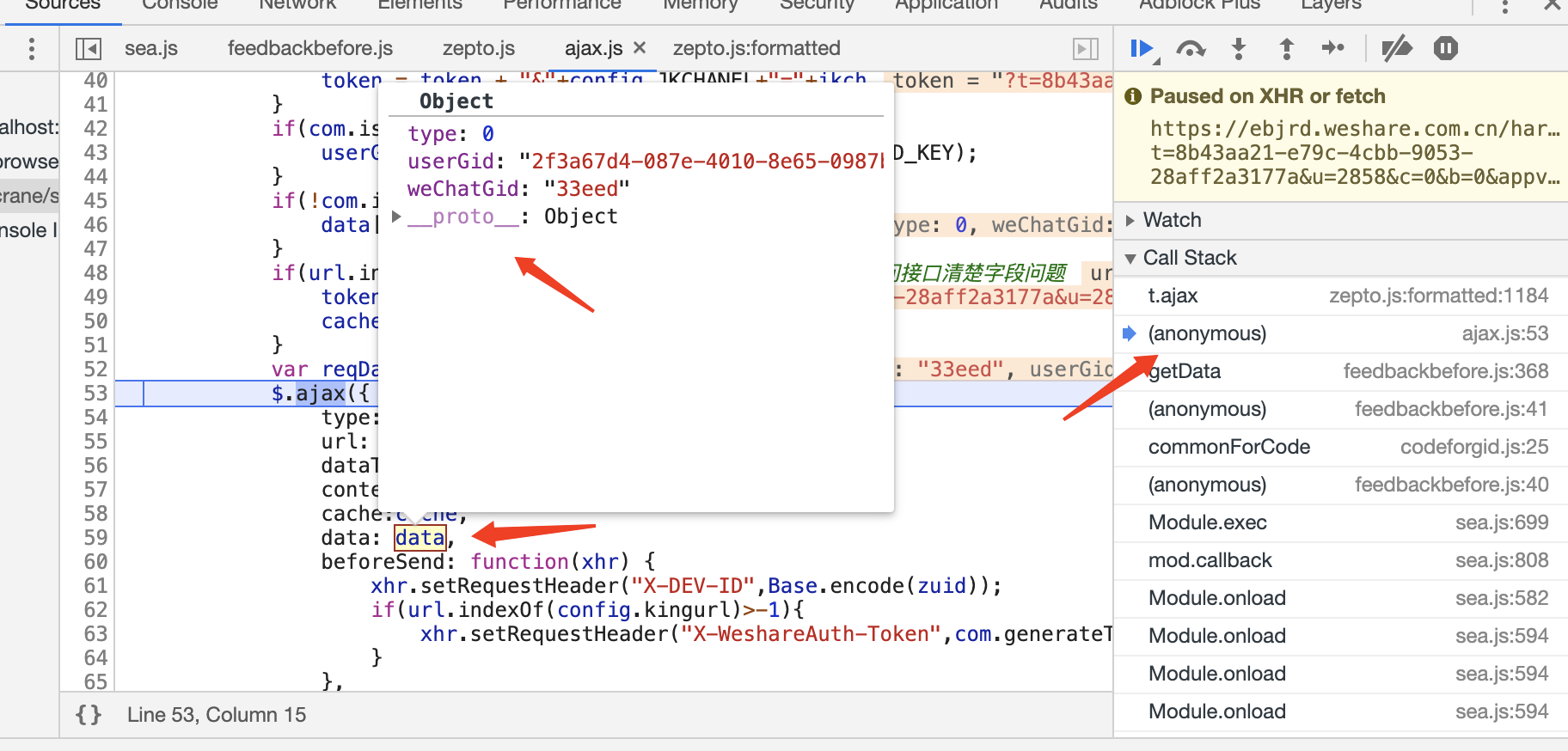Viewport: 1568px width, 751px height.
Task: Switch to the Network panel
Action: pos(297,5)
